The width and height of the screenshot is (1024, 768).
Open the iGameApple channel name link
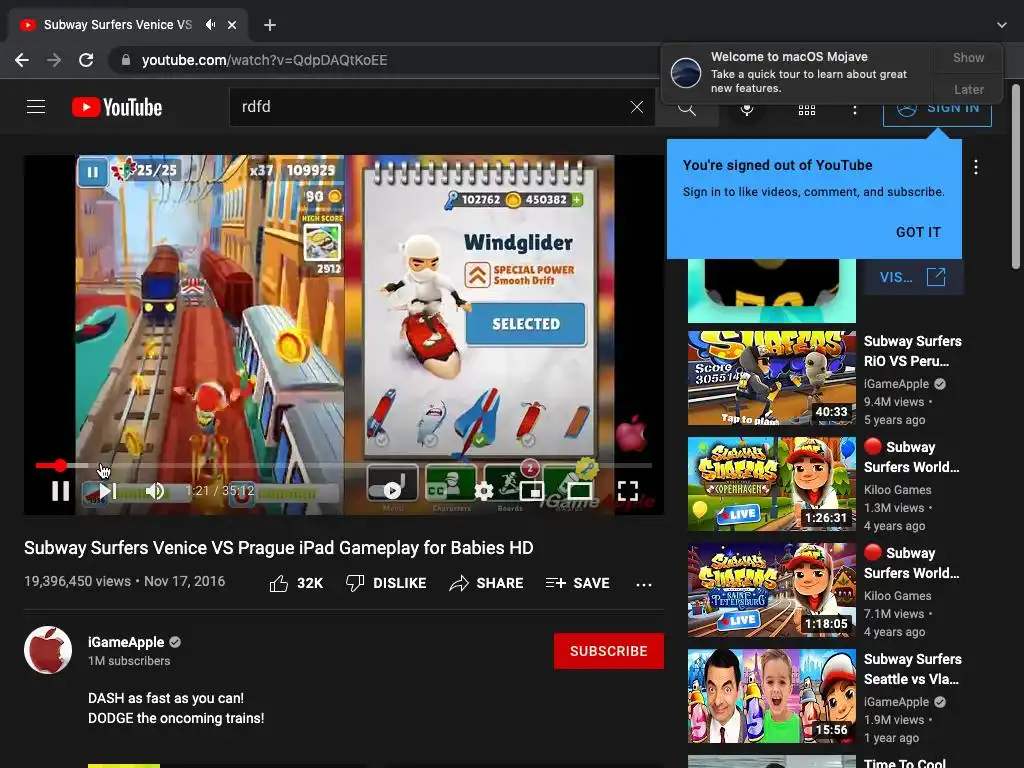pos(126,642)
